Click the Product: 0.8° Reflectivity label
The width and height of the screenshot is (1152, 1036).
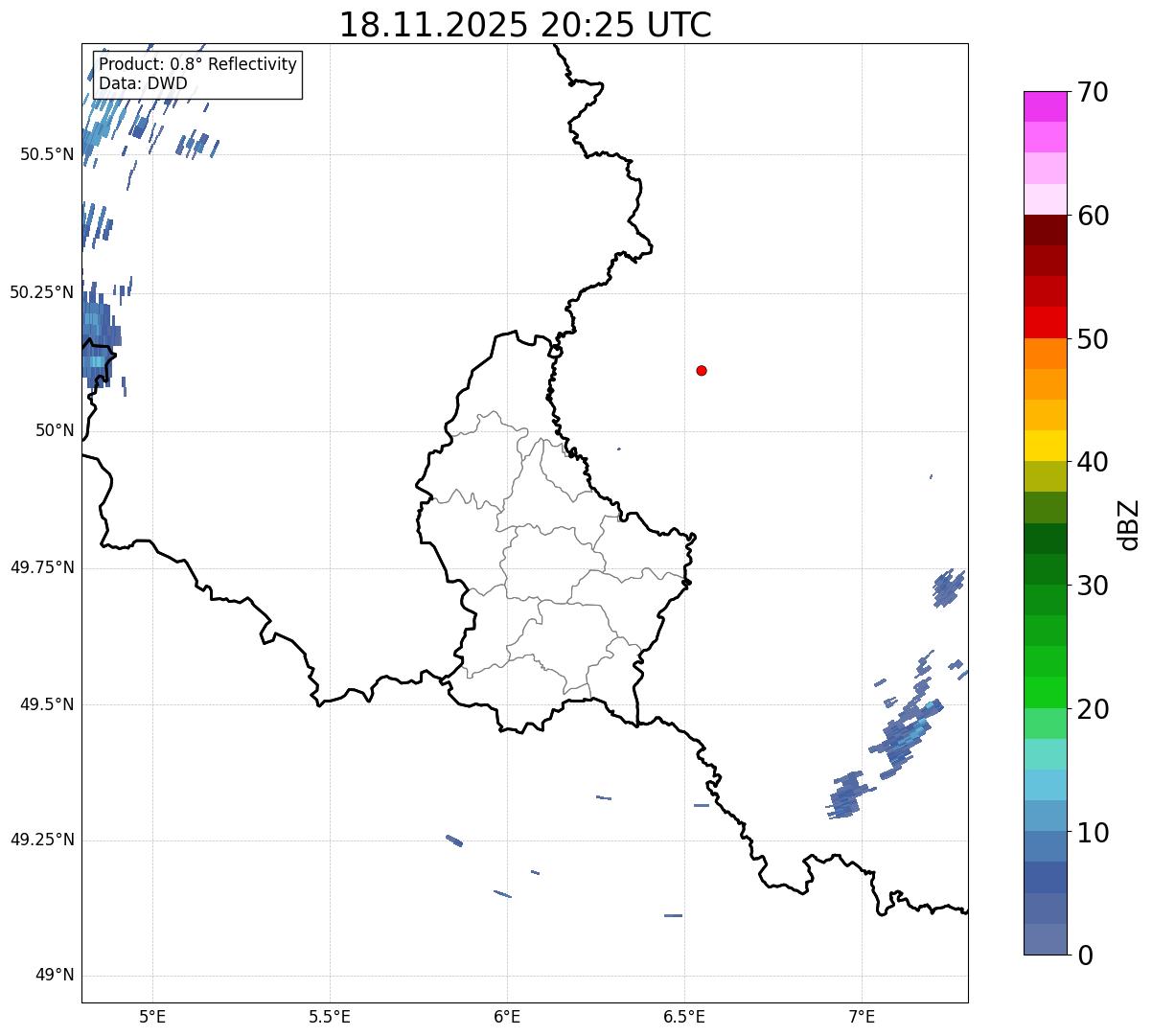tap(197, 64)
